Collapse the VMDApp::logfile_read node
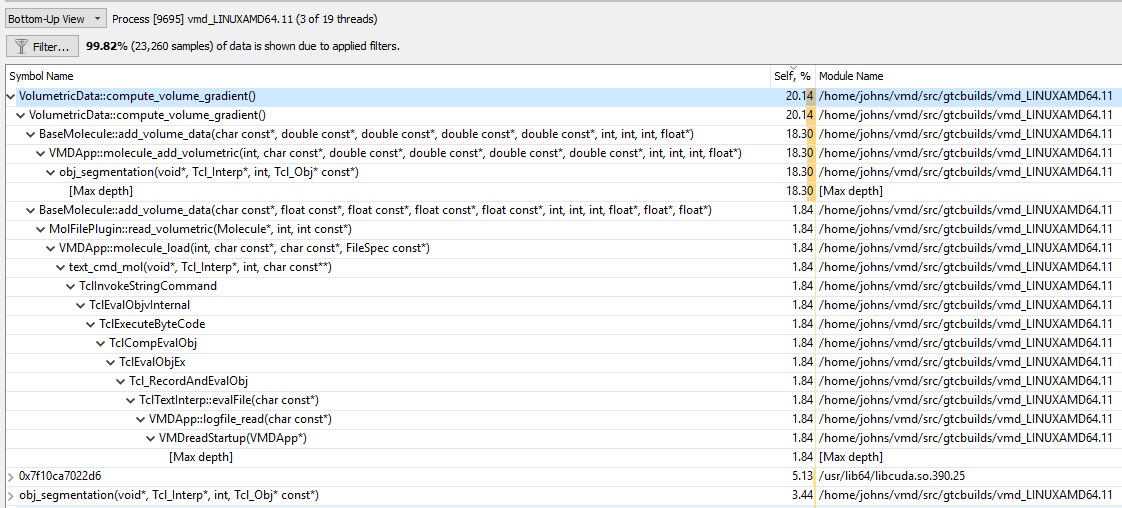This screenshot has width=1122, height=508. (x=140, y=419)
